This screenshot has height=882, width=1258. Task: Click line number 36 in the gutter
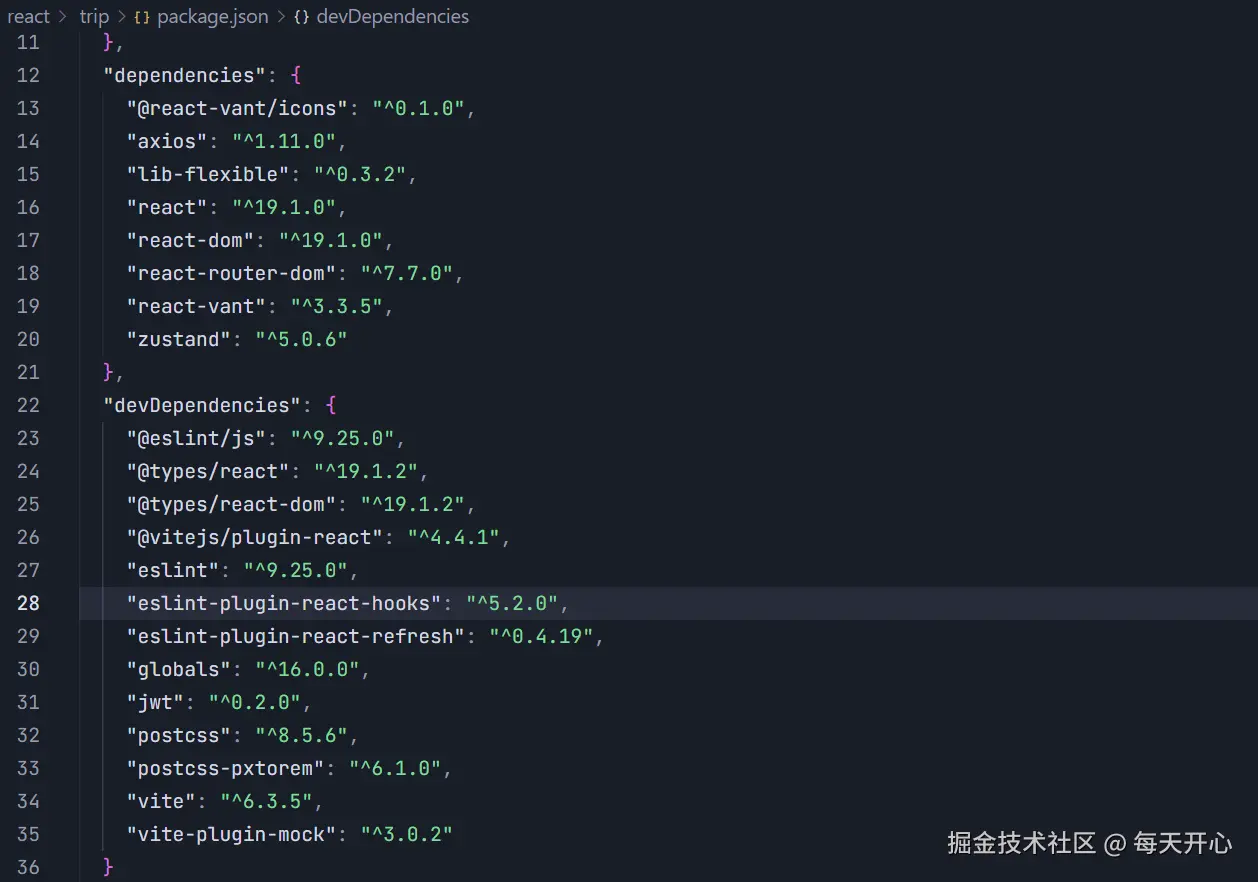point(29,867)
